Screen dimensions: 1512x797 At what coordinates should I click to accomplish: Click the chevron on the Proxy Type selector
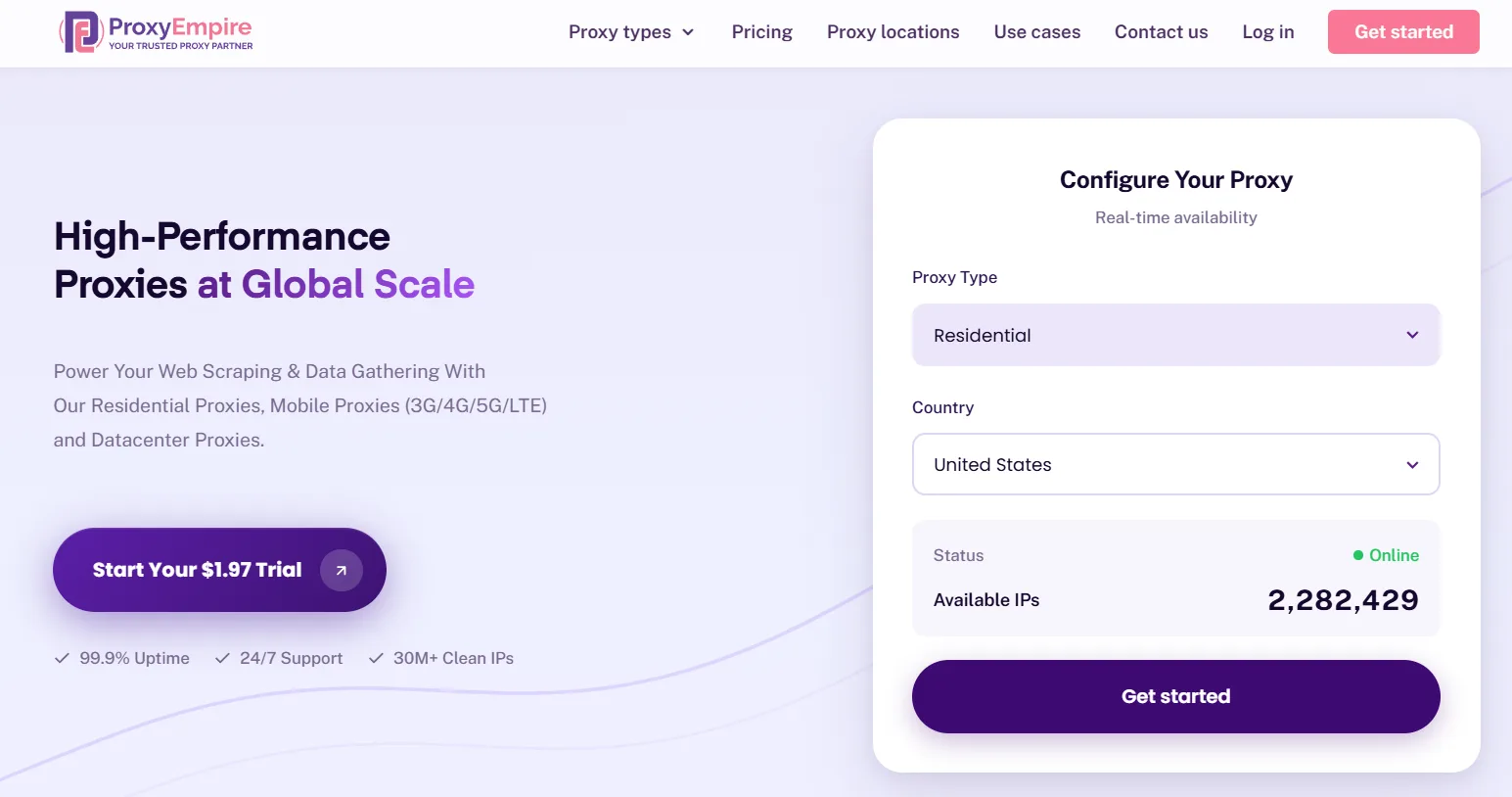tap(1412, 335)
